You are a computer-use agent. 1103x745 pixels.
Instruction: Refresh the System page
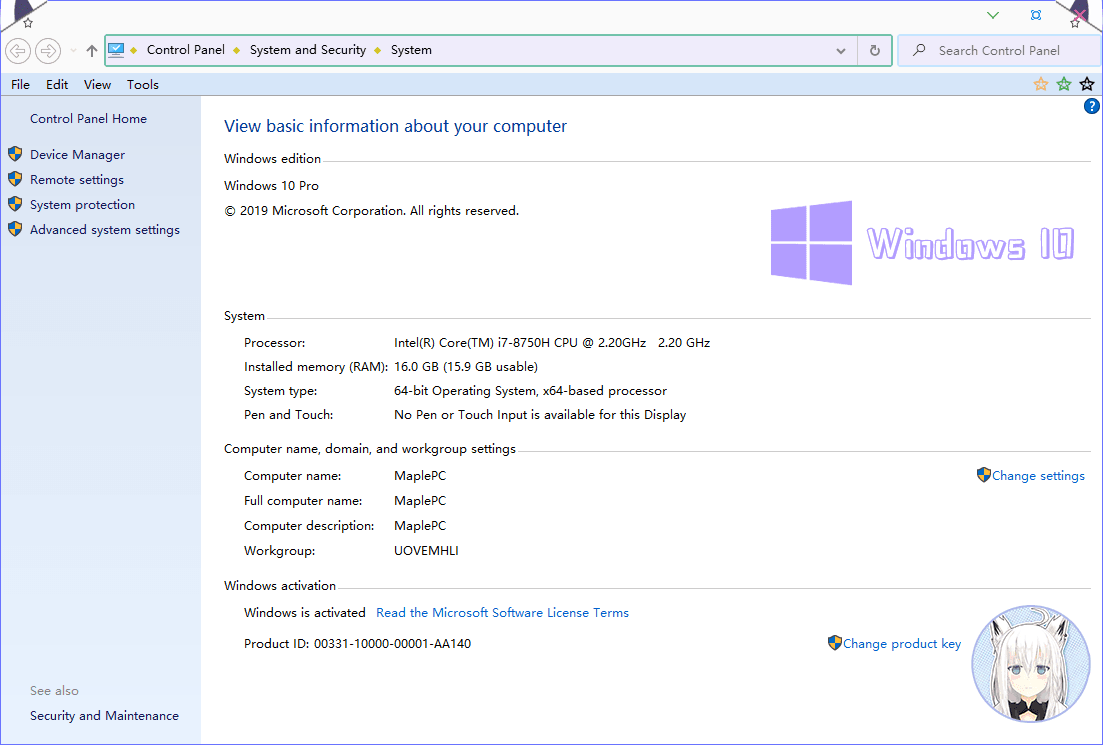(x=874, y=51)
